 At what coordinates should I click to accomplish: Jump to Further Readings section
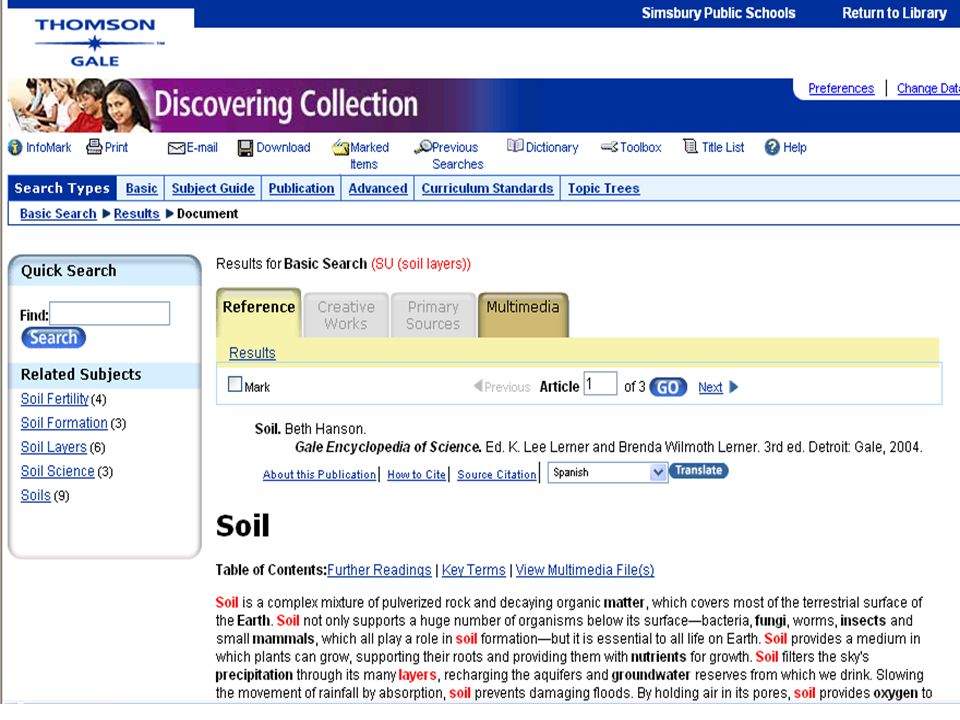tap(380, 570)
